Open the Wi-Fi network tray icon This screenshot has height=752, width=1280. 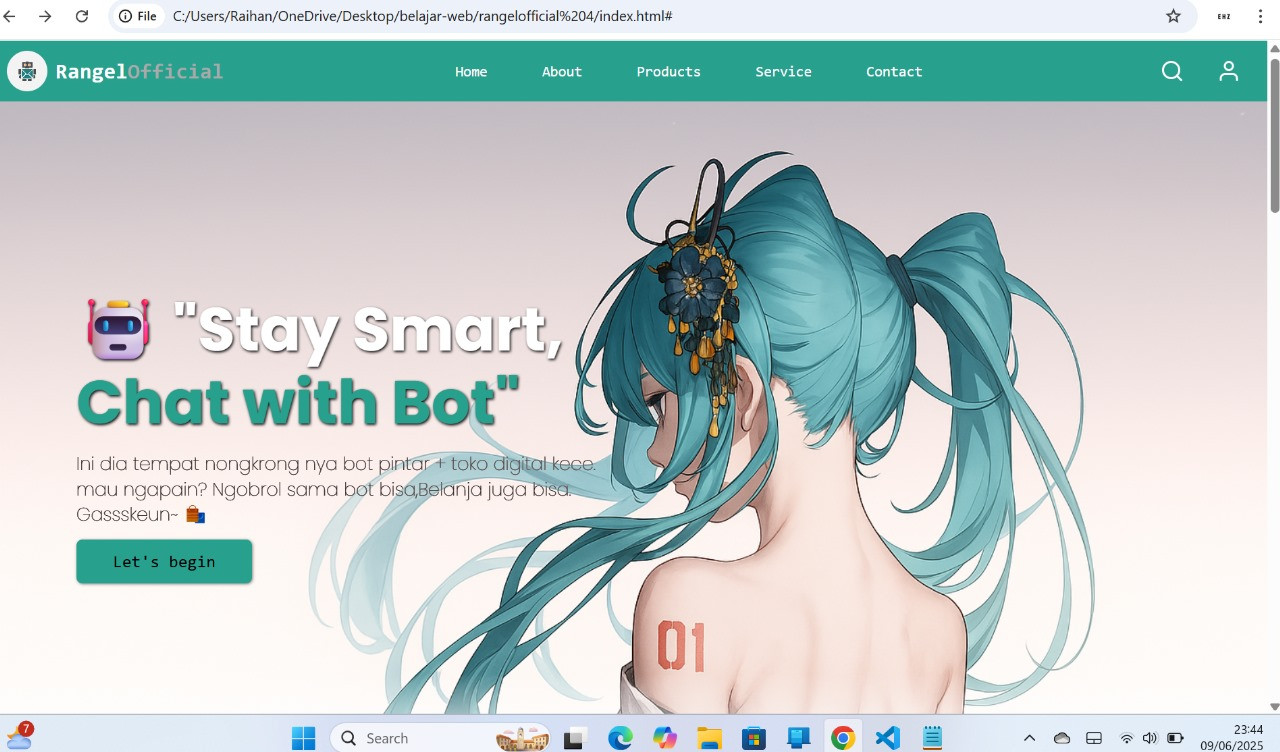coord(1127,738)
